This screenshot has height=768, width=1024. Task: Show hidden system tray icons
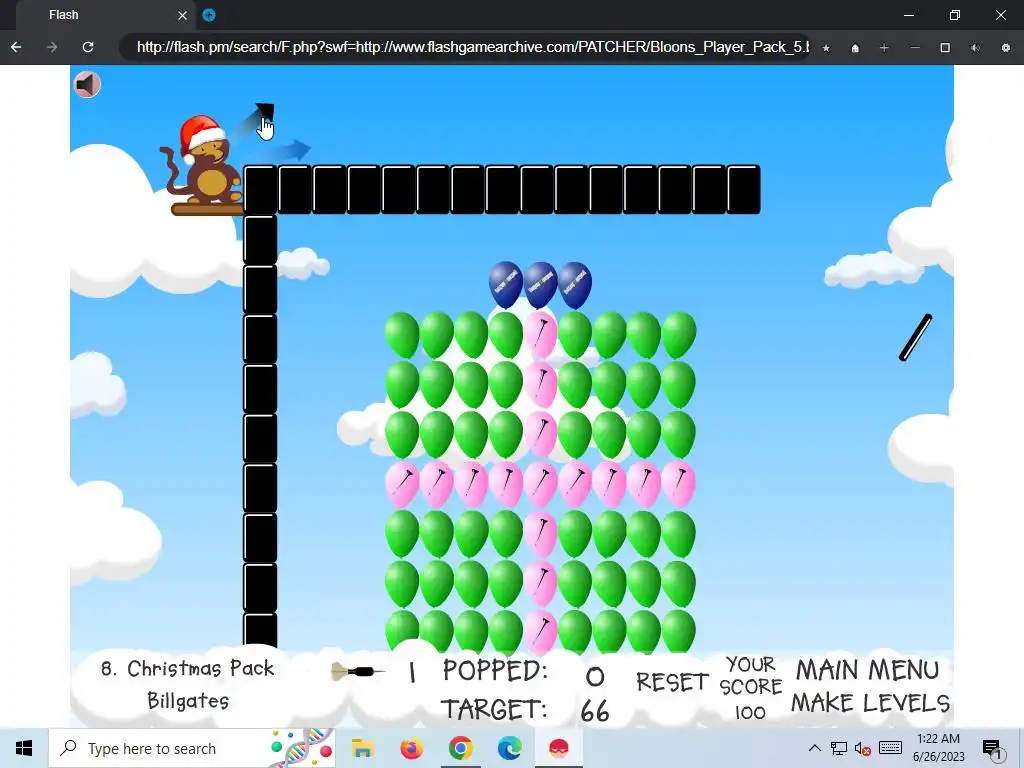click(814, 748)
